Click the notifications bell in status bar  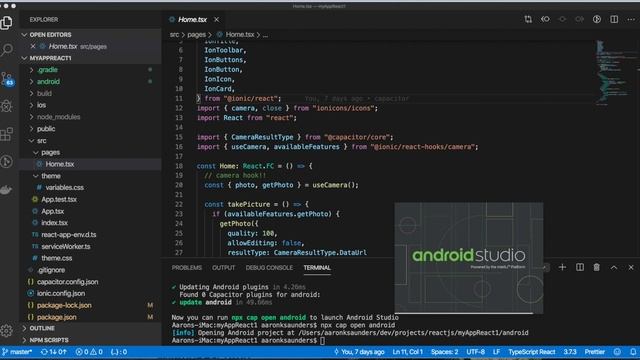click(x=633, y=352)
